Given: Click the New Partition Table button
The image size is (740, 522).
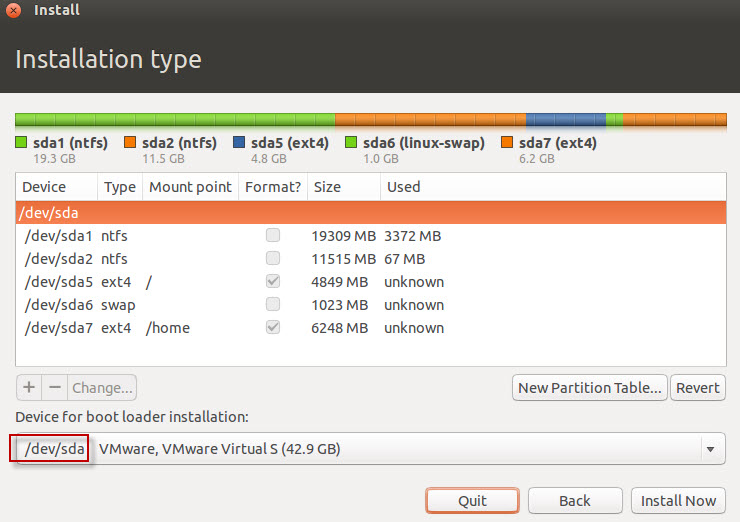Looking at the screenshot, I should pyautogui.click(x=588, y=388).
